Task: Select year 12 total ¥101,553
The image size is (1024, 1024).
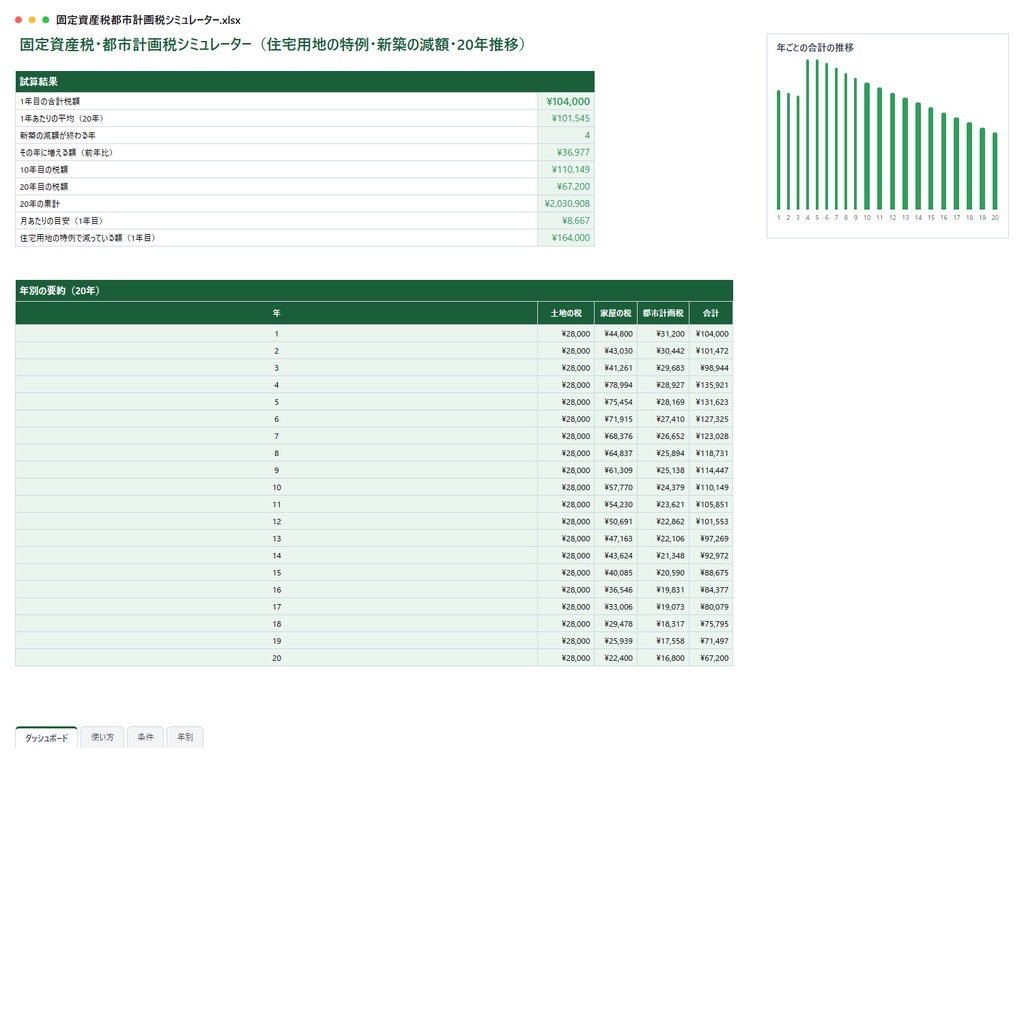Action: point(711,521)
